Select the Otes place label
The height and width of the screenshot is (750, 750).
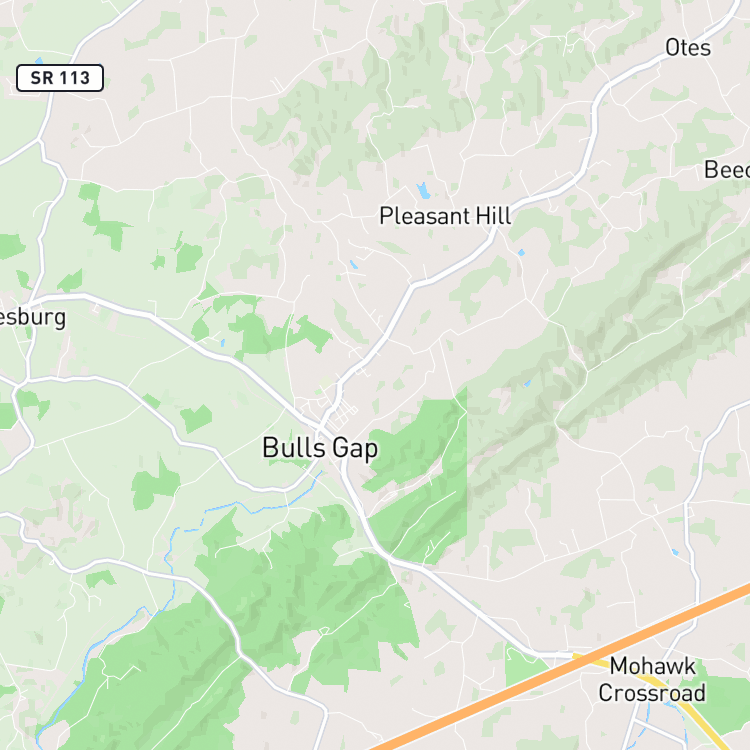click(688, 48)
